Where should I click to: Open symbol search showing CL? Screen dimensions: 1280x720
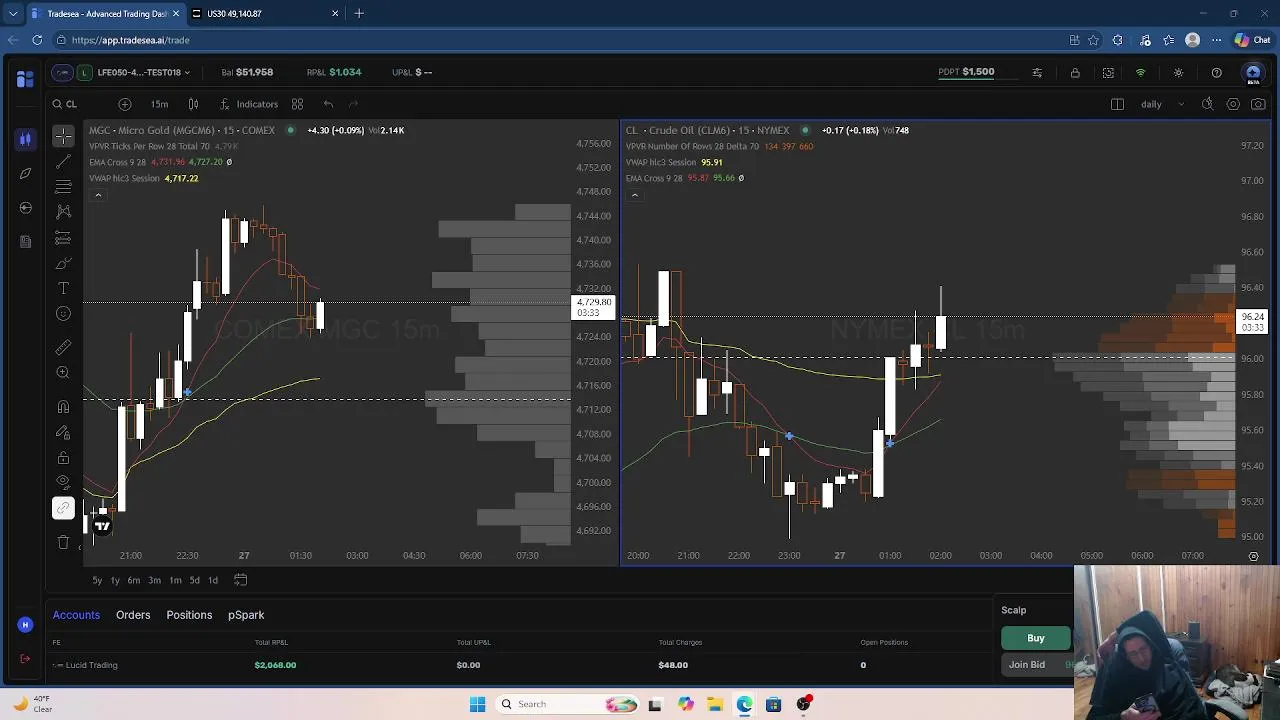pos(66,104)
